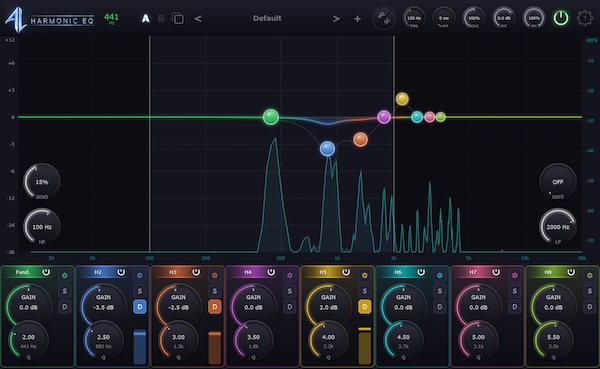Screen dimensions: 600x369
Task: Click the 120 Hz frequency knob in header
Action: 414,18
